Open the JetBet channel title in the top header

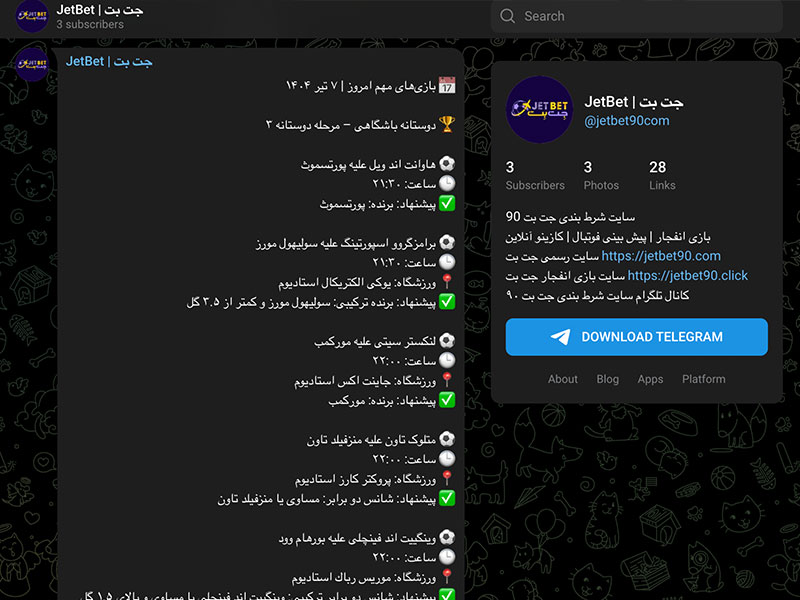(x=100, y=10)
